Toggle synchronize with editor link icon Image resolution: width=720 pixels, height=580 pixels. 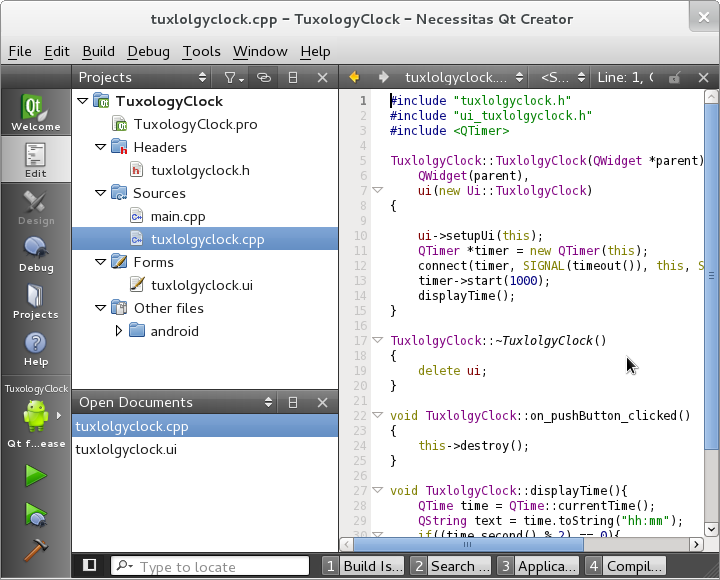[264, 78]
